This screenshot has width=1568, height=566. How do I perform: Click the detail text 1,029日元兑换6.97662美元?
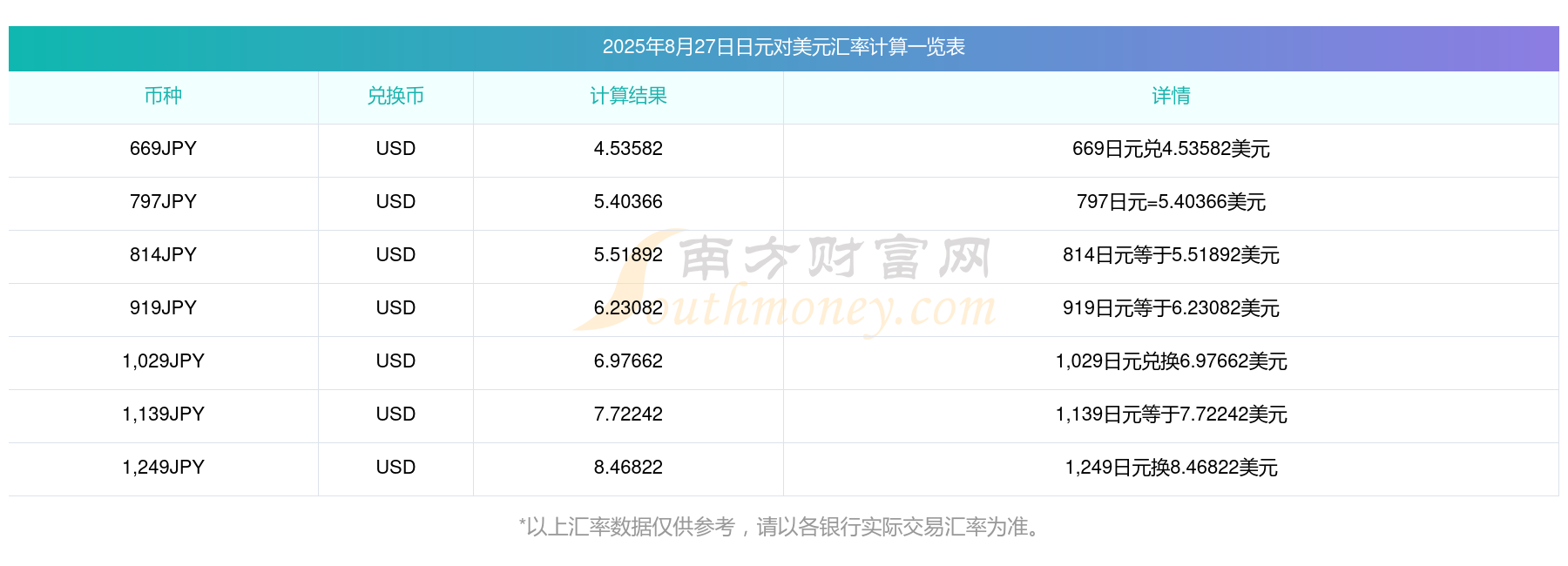coord(1171,361)
